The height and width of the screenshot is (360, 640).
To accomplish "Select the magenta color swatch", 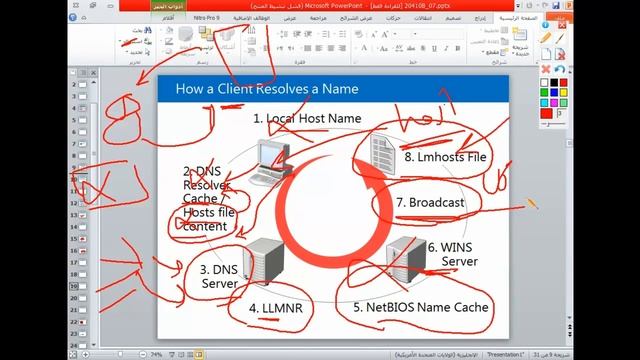I will (554, 103).
